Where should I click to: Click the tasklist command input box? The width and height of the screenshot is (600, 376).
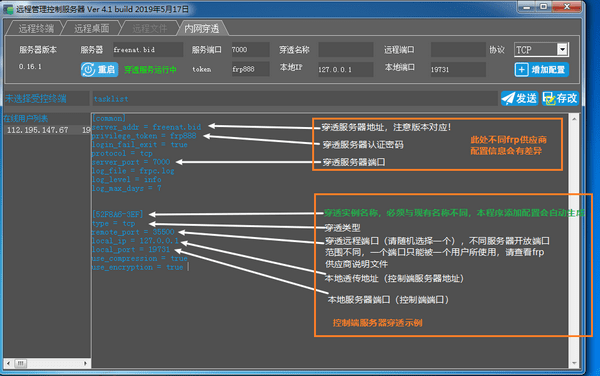coord(295,99)
